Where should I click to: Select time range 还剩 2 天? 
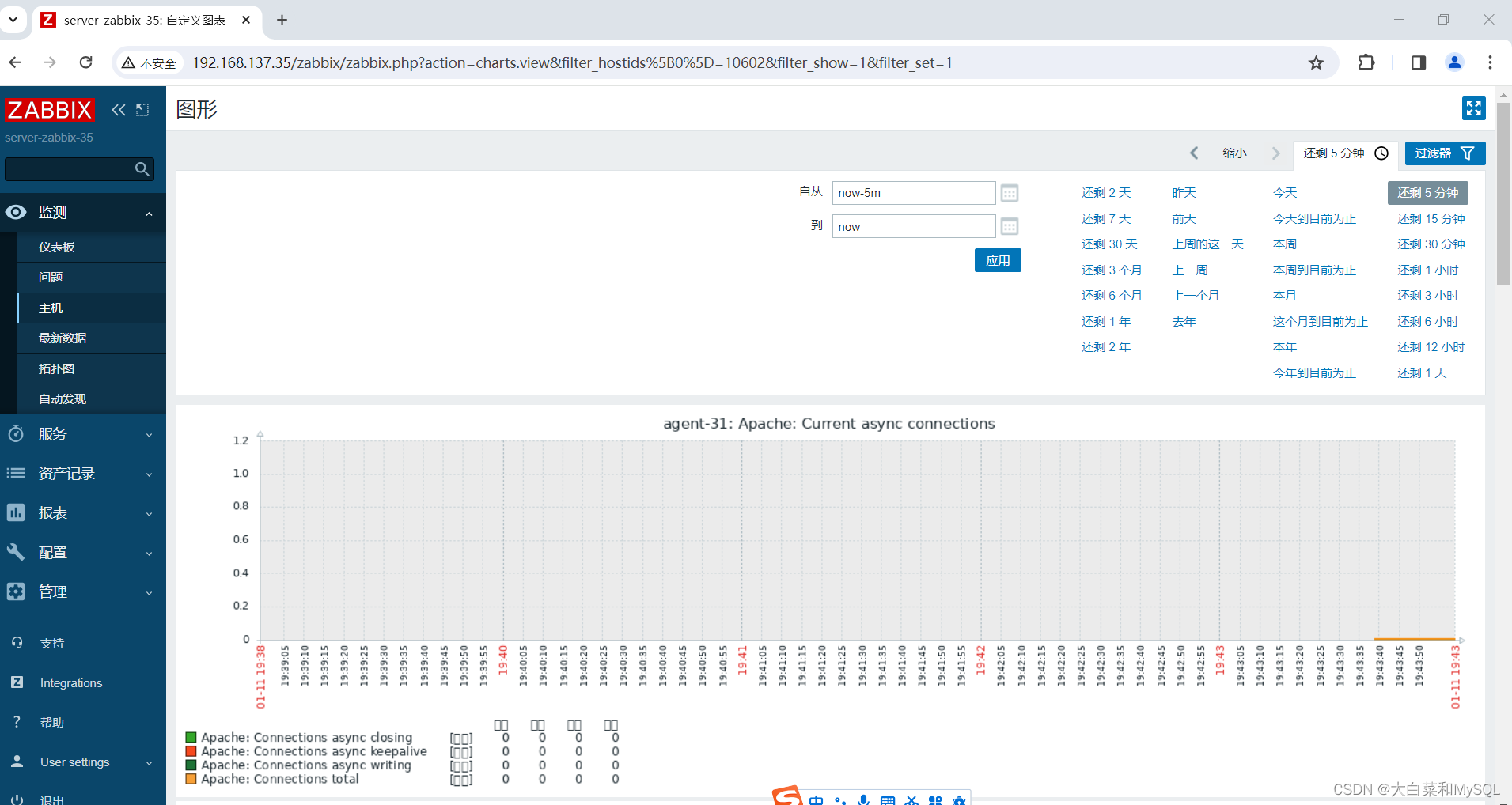(1106, 193)
